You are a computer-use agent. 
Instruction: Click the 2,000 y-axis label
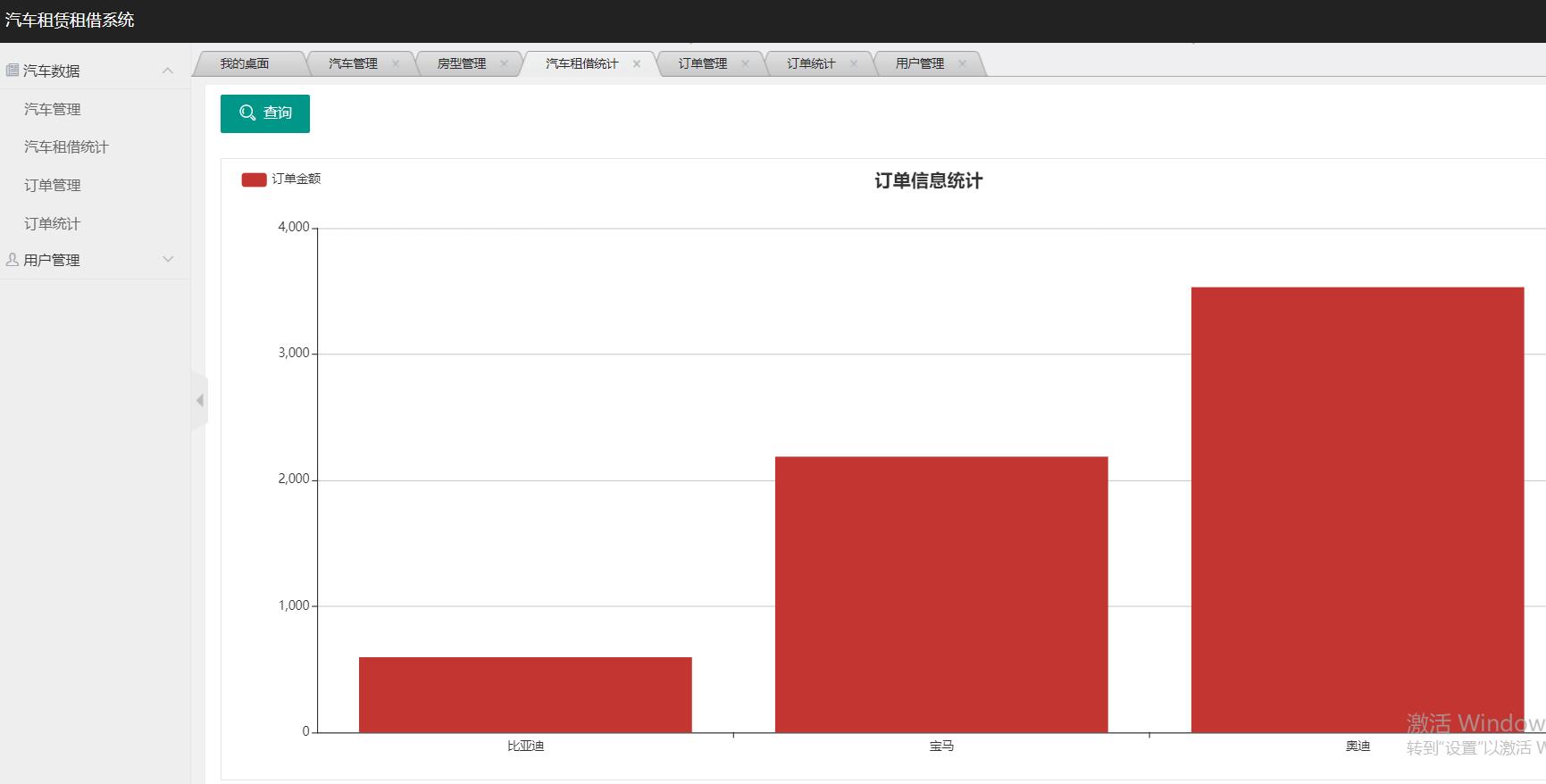(294, 479)
